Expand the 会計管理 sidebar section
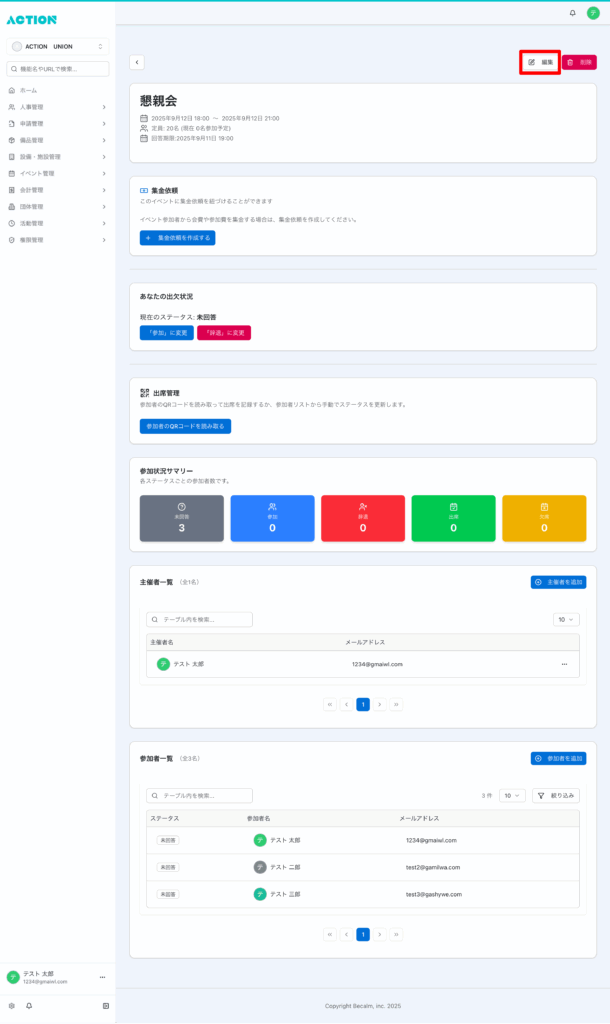The image size is (610, 1024). pos(58,190)
